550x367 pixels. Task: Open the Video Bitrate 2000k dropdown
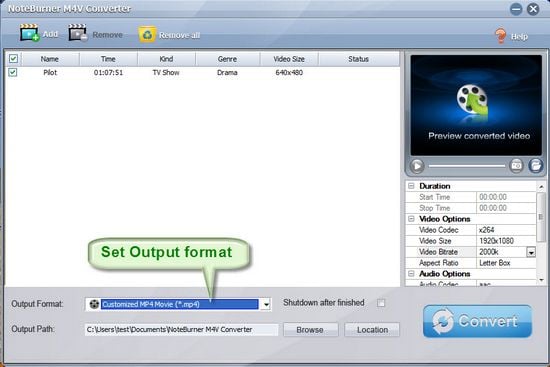531,252
